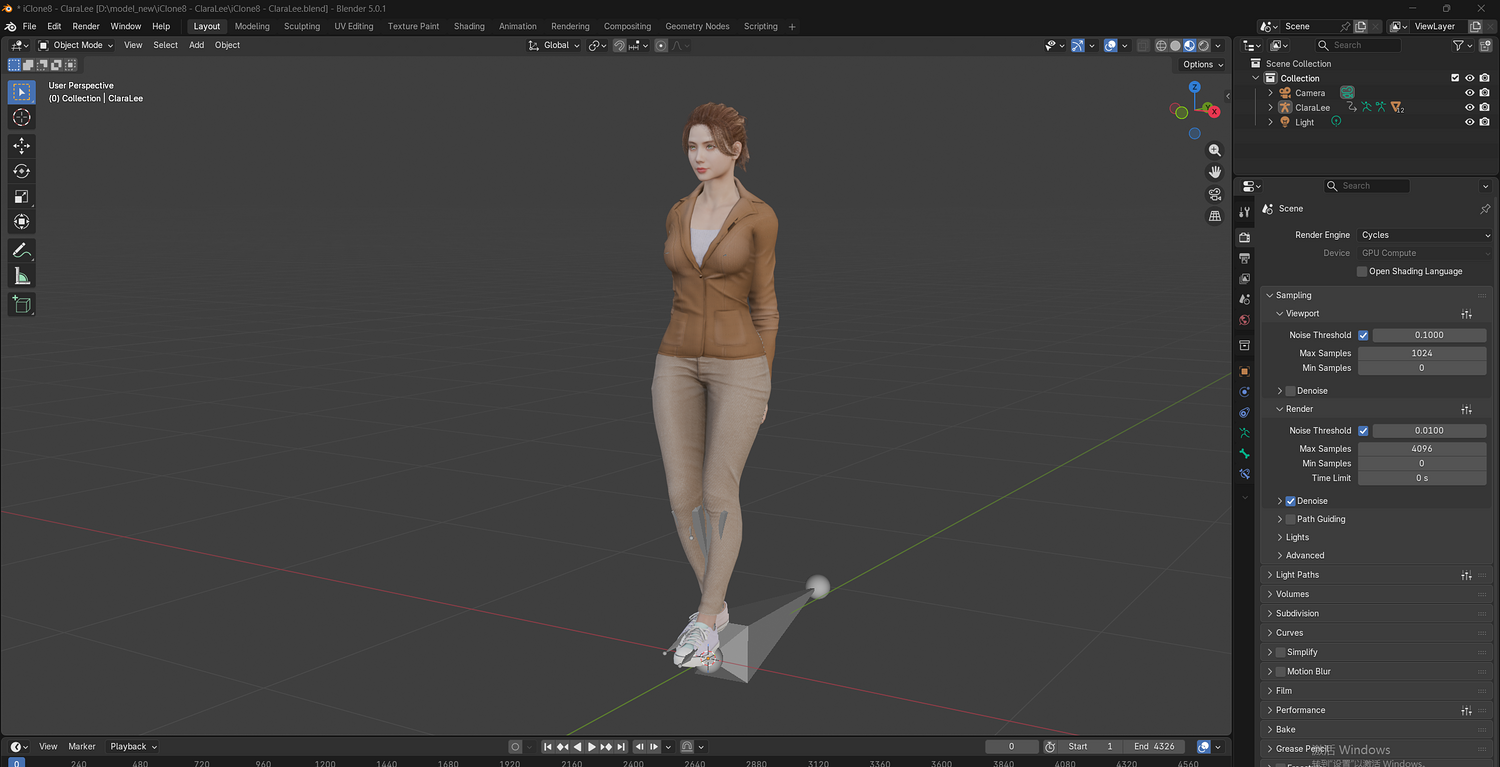The image size is (1500, 767).
Task: Open the World properties tab
Action: (x=1244, y=320)
